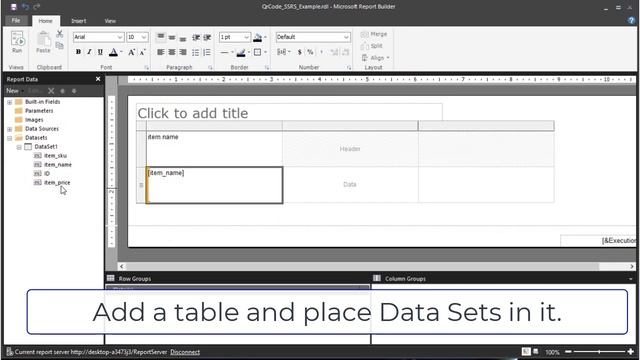This screenshot has height=360, width=640.
Task: Select top vertical alignment icon
Action: (161, 37)
